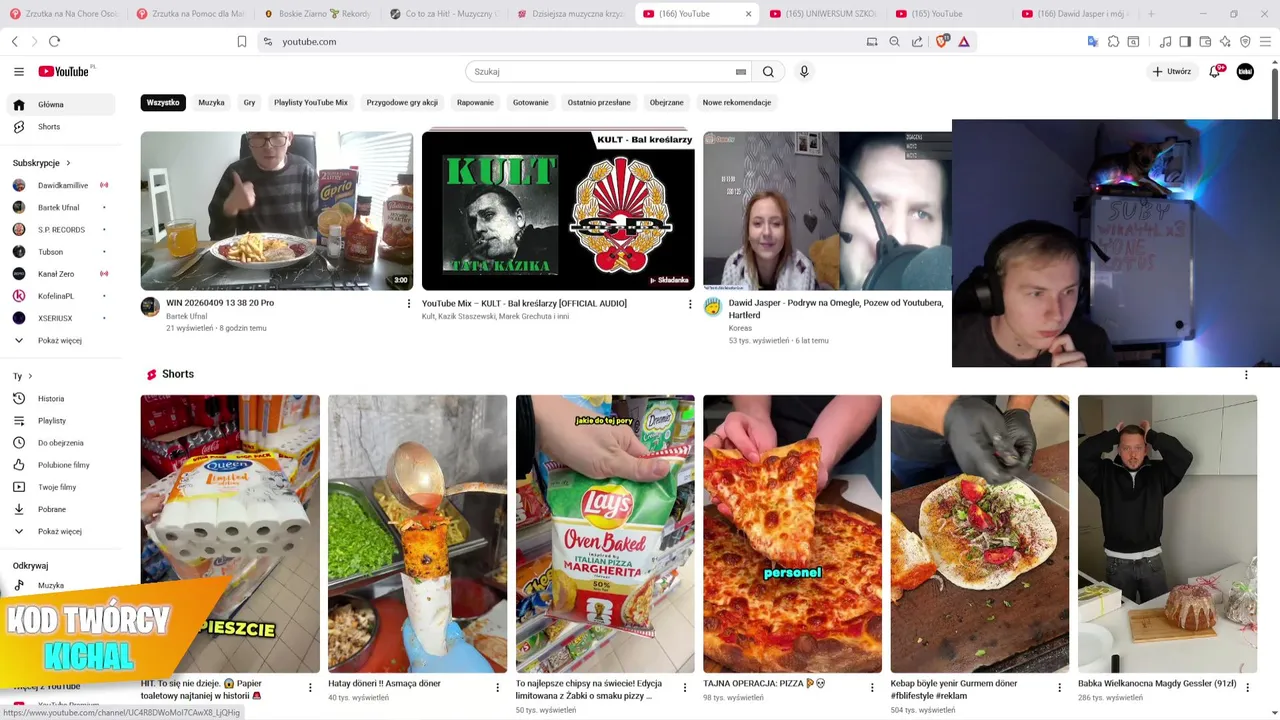Open the browser main menu (three lines)
The image size is (1280, 720).
pyautogui.click(x=1266, y=41)
